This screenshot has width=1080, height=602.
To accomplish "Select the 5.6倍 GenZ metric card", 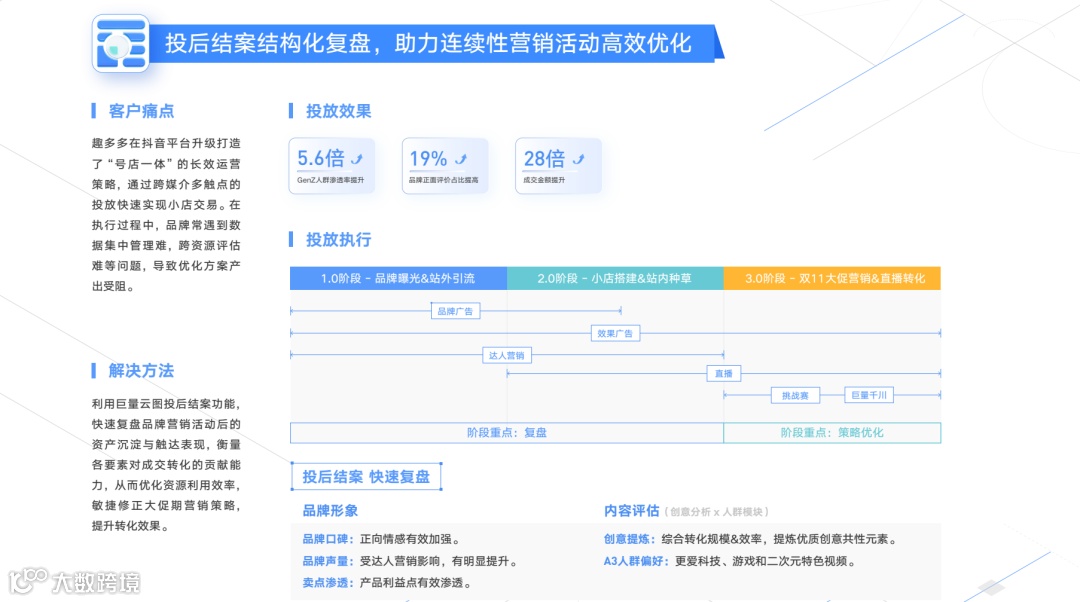I will [x=332, y=166].
